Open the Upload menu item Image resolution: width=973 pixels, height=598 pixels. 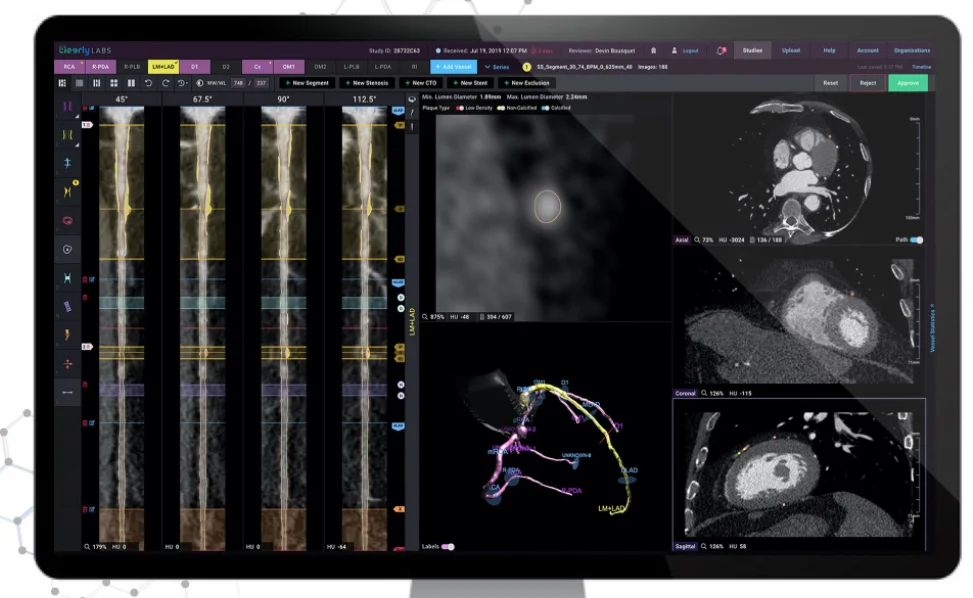[x=791, y=51]
